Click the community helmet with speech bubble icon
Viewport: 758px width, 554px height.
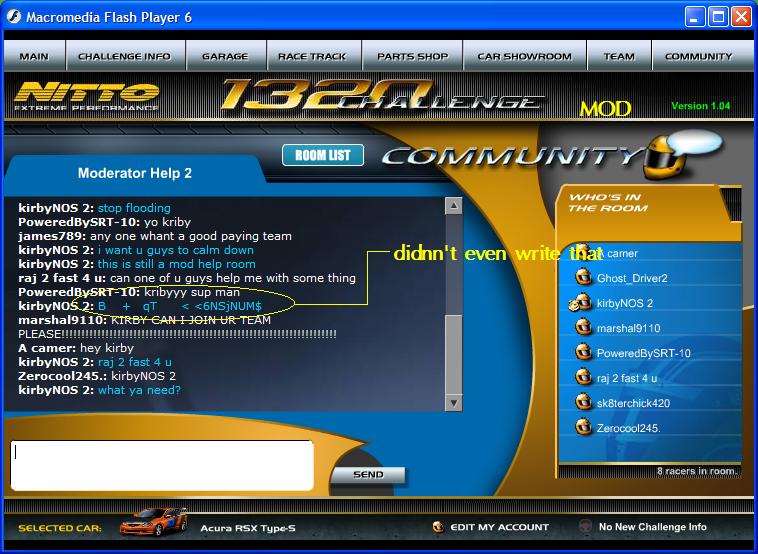[682, 156]
